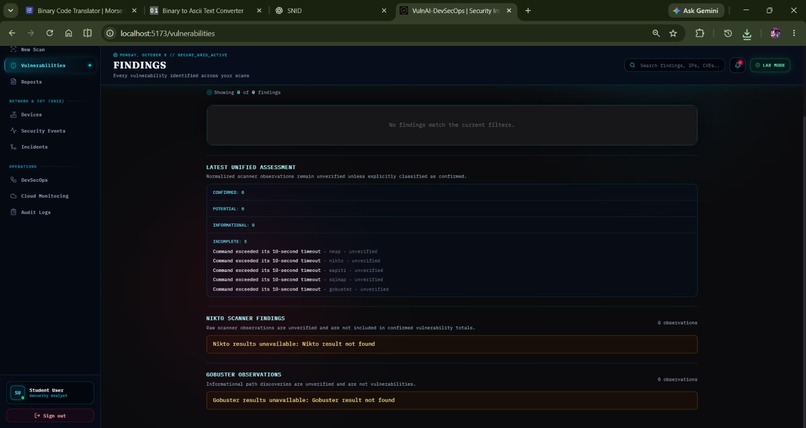Viewport: 806px width, 428px height.
Task: Switch to Binary Code Translator tab
Action: pyautogui.click(x=81, y=11)
